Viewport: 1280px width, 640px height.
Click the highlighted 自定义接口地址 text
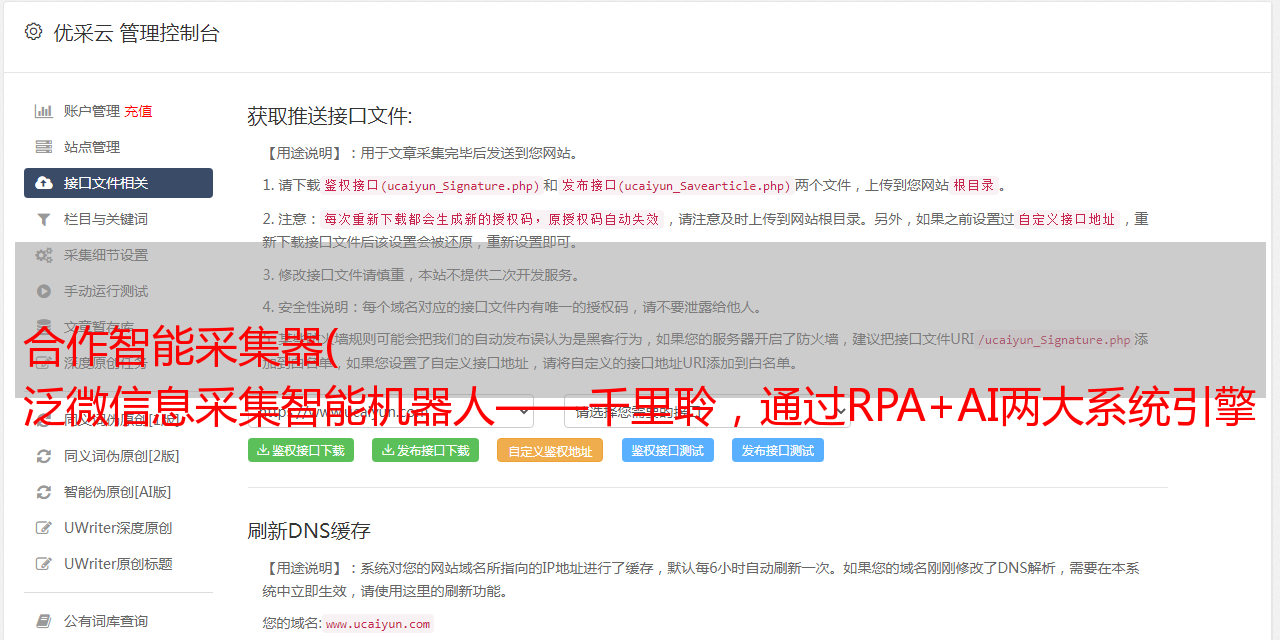click(x=1067, y=219)
